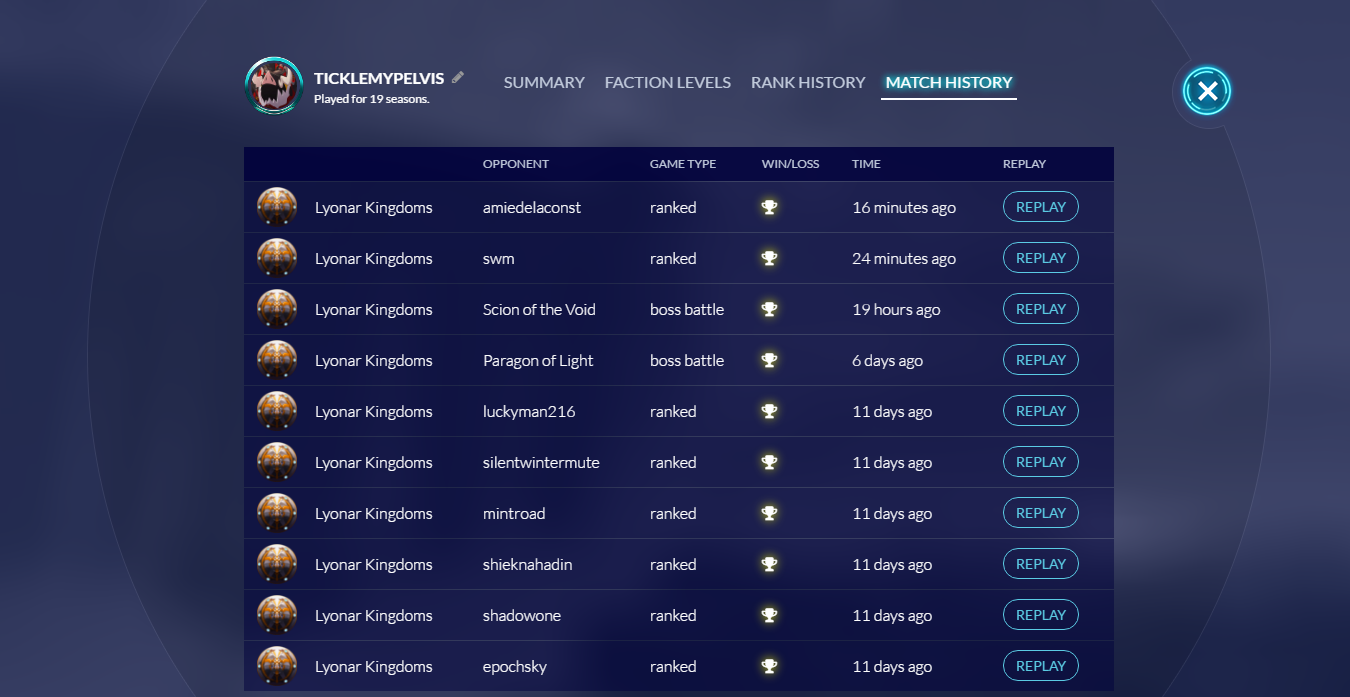Click 'boss battle' in Scion of the Void row
This screenshot has width=1350, height=697.
(x=687, y=310)
